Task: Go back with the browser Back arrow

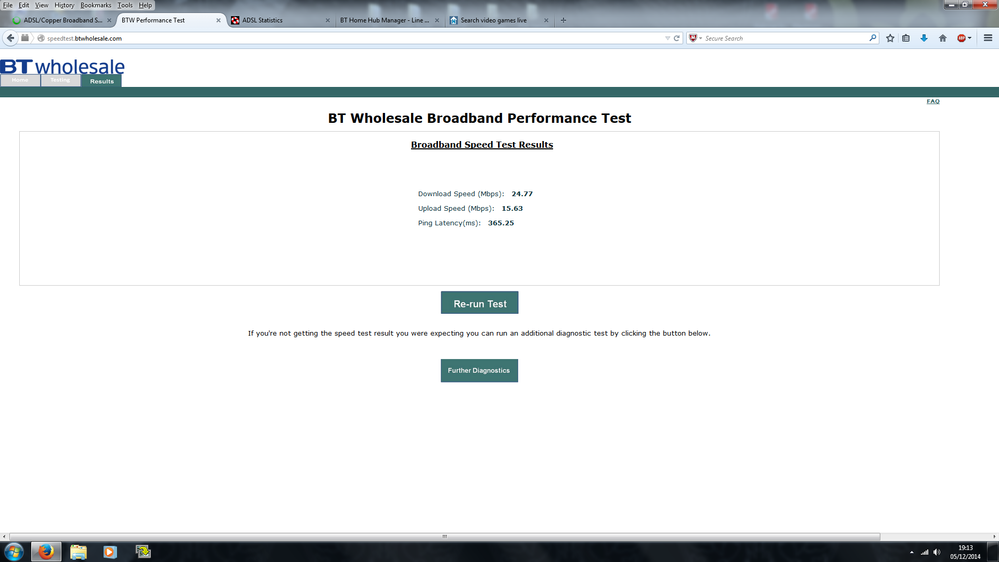Action: click(x=10, y=38)
